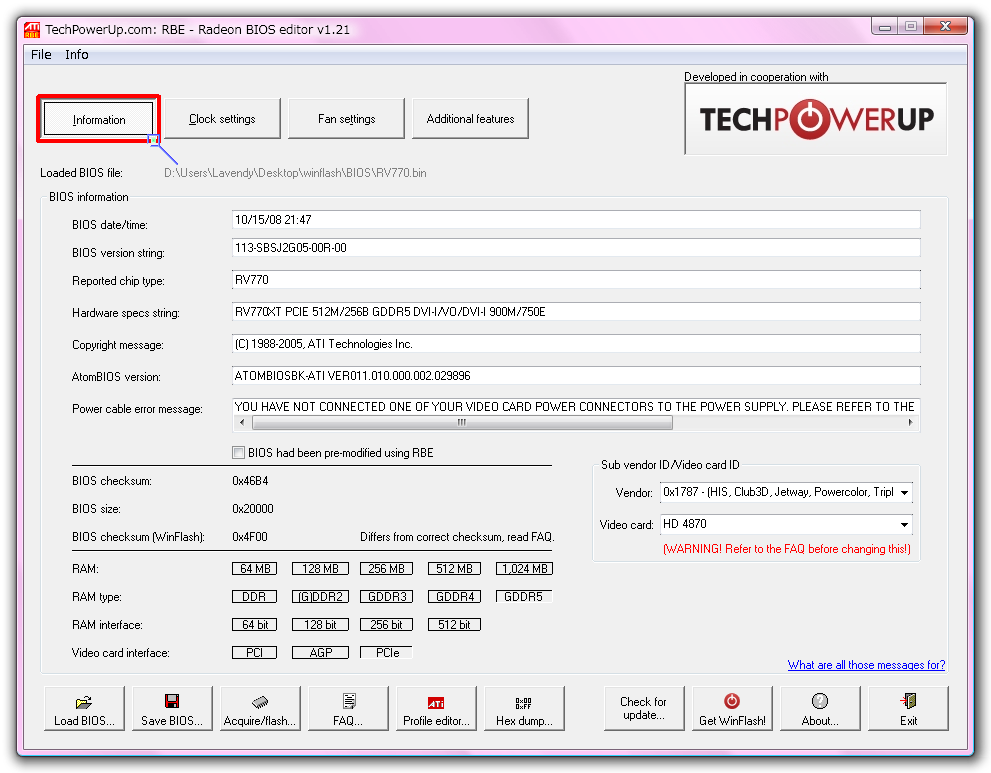
Task: Switch to Fan settings tab
Action: point(346,119)
